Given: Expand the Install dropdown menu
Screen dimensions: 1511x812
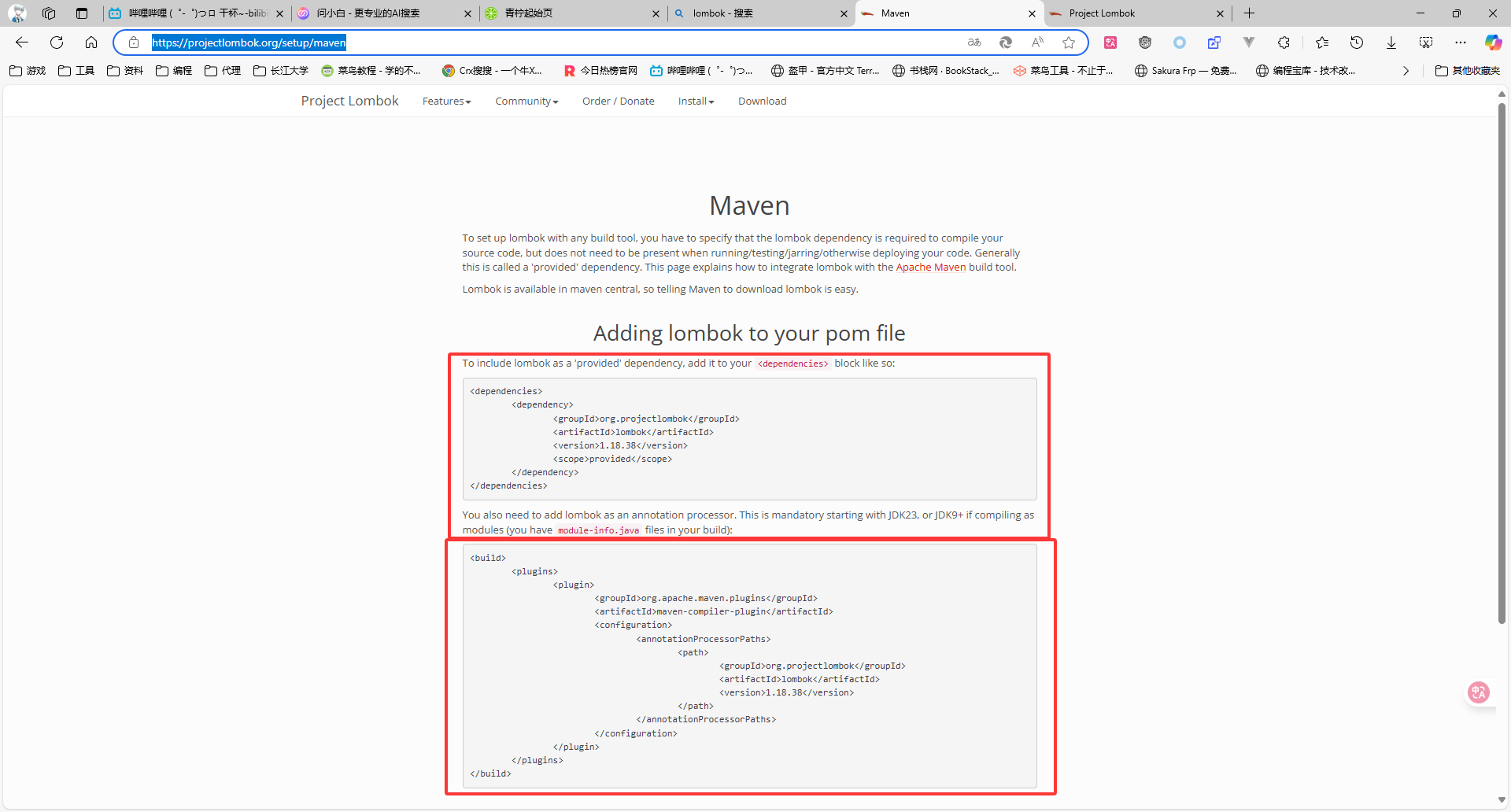Looking at the screenshot, I should coord(696,101).
